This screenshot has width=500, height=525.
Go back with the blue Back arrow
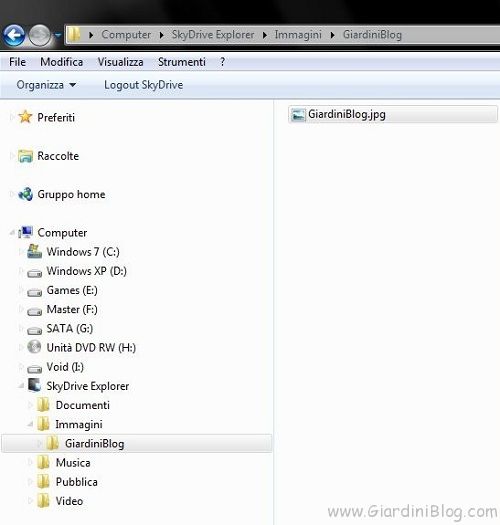pyautogui.click(x=14, y=35)
